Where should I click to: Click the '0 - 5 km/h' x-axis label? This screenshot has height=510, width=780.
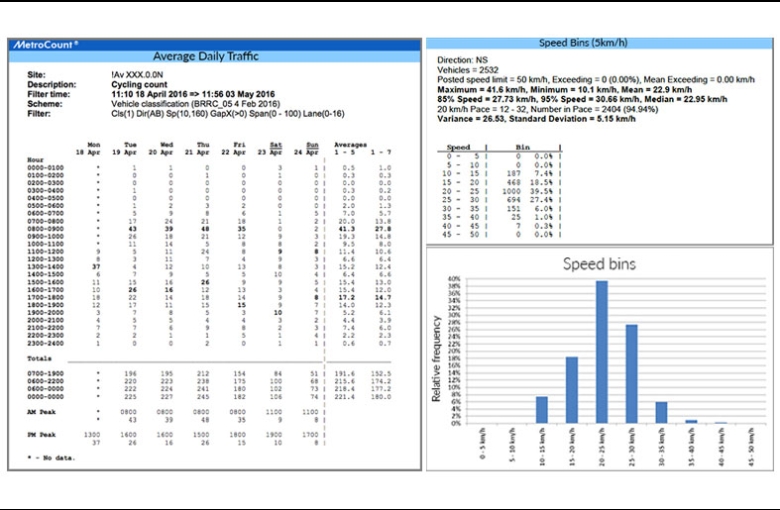click(x=482, y=443)
